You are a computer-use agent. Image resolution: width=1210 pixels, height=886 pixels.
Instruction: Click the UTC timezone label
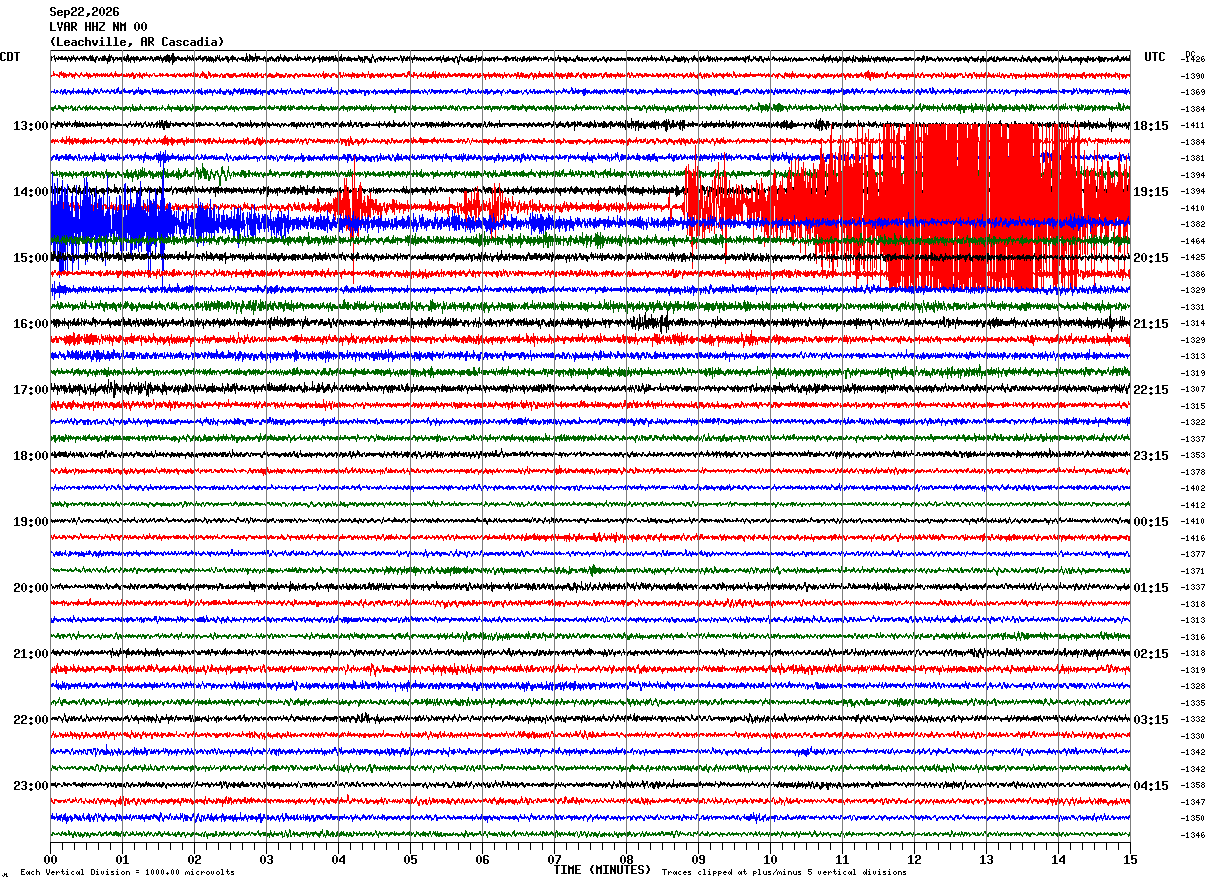pos(1155,57)
